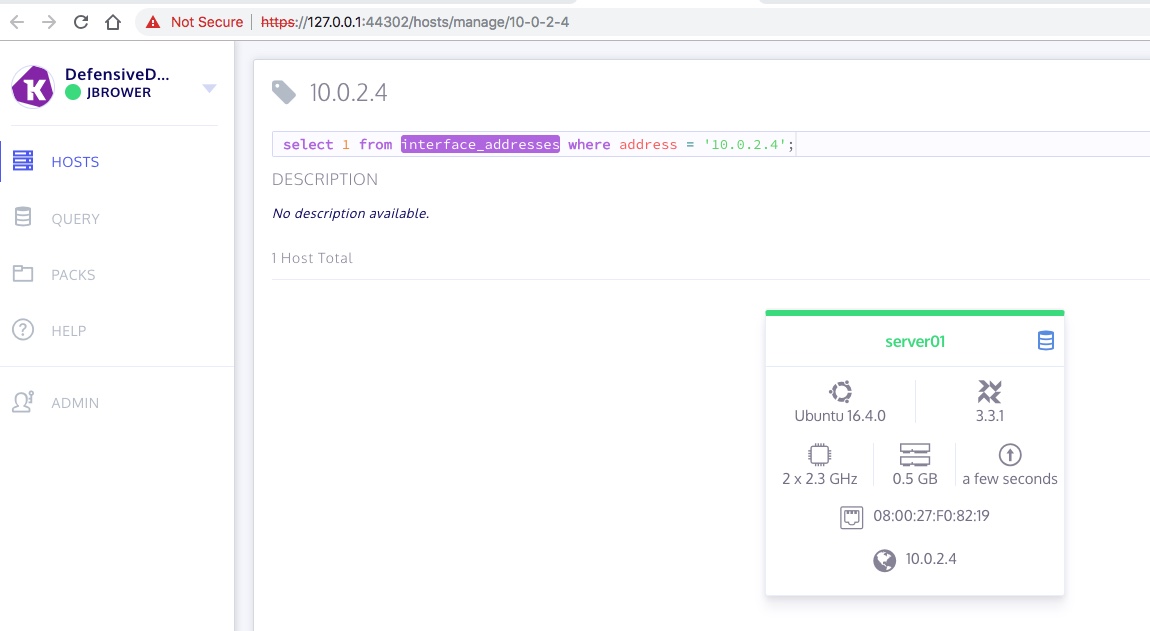Click the Query database icon in sidebar
The height and width of the screenshot is (631, 1150).
(23, 218)
